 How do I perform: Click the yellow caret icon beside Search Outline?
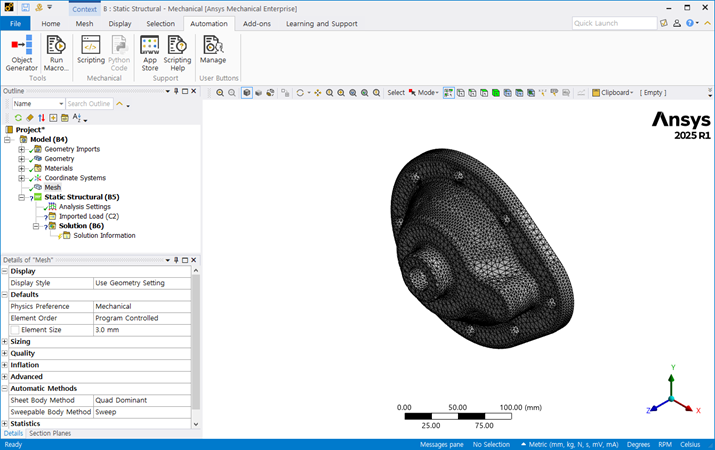119,104
